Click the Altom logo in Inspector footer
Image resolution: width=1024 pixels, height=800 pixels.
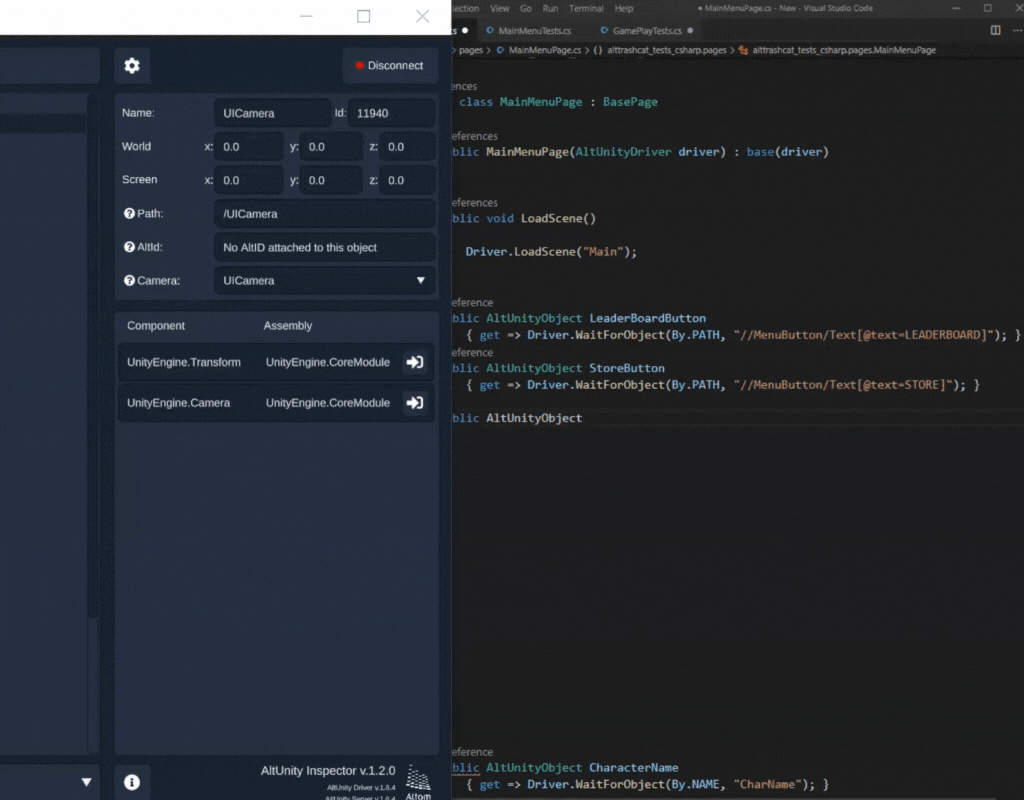[418, 782]
